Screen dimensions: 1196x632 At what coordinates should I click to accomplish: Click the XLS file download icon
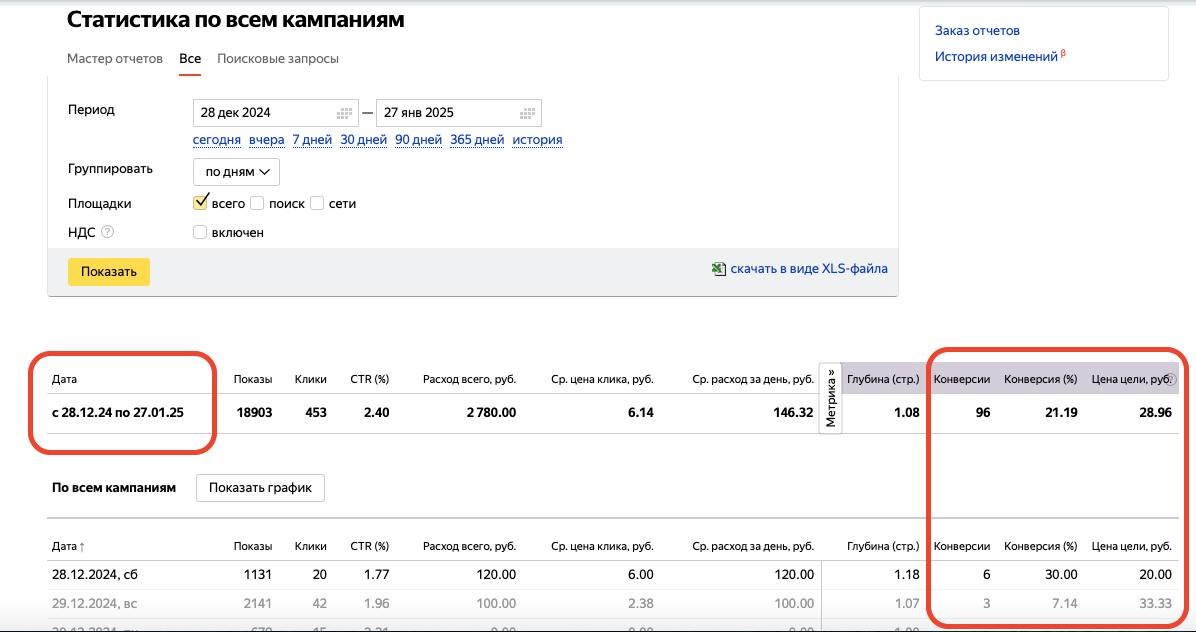(x=718, y=269)
